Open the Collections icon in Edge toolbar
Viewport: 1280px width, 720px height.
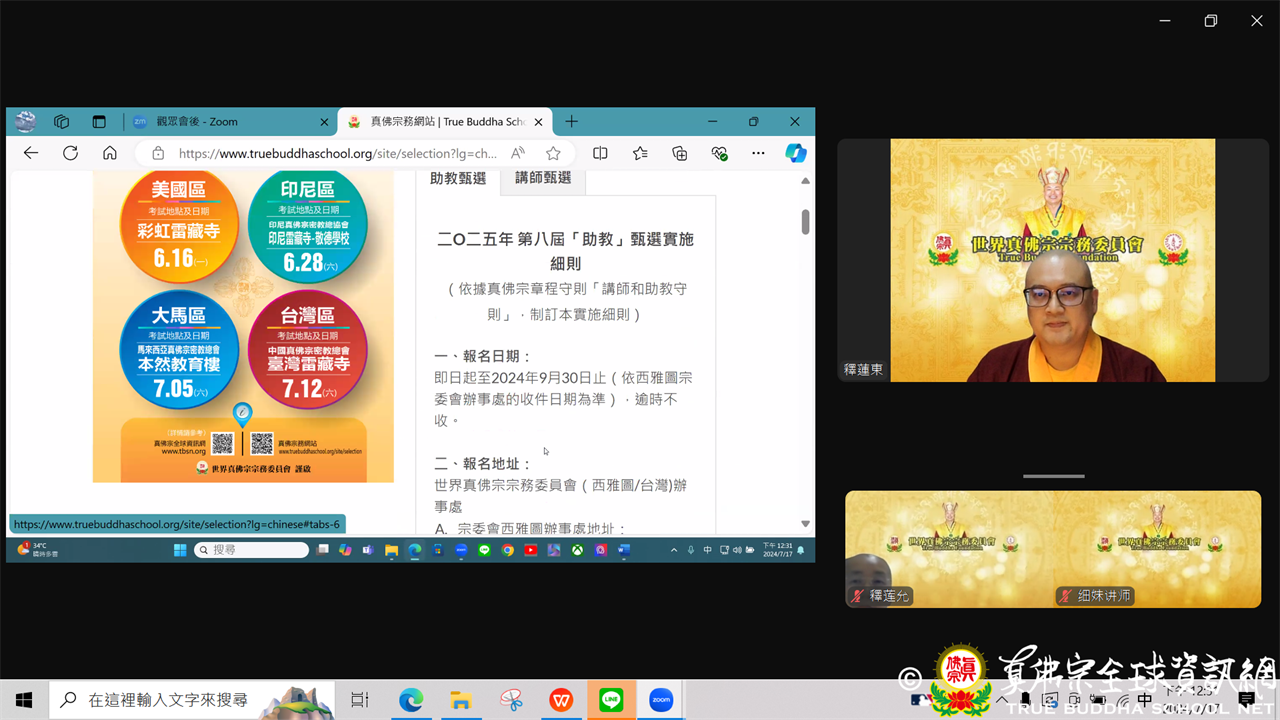(680, 153)
